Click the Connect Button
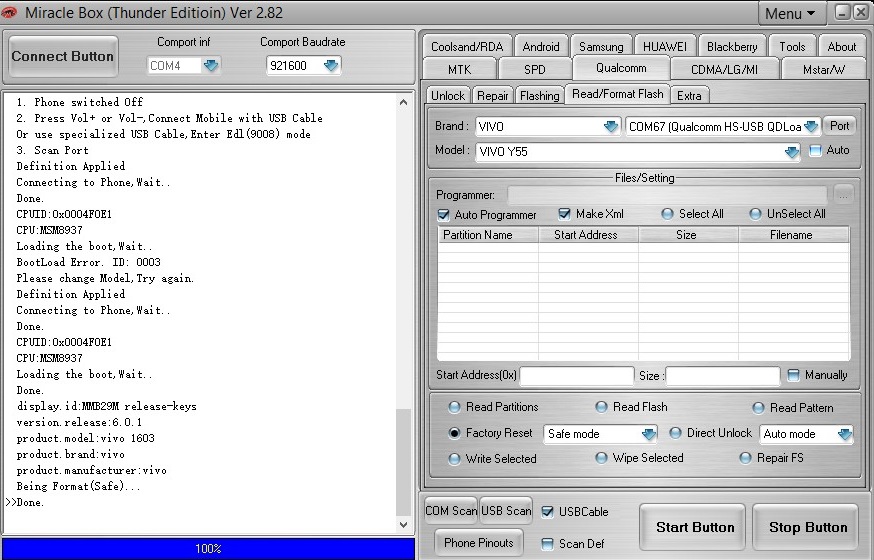This screenshot has height=560, width=874. click(x=62, y=56)
